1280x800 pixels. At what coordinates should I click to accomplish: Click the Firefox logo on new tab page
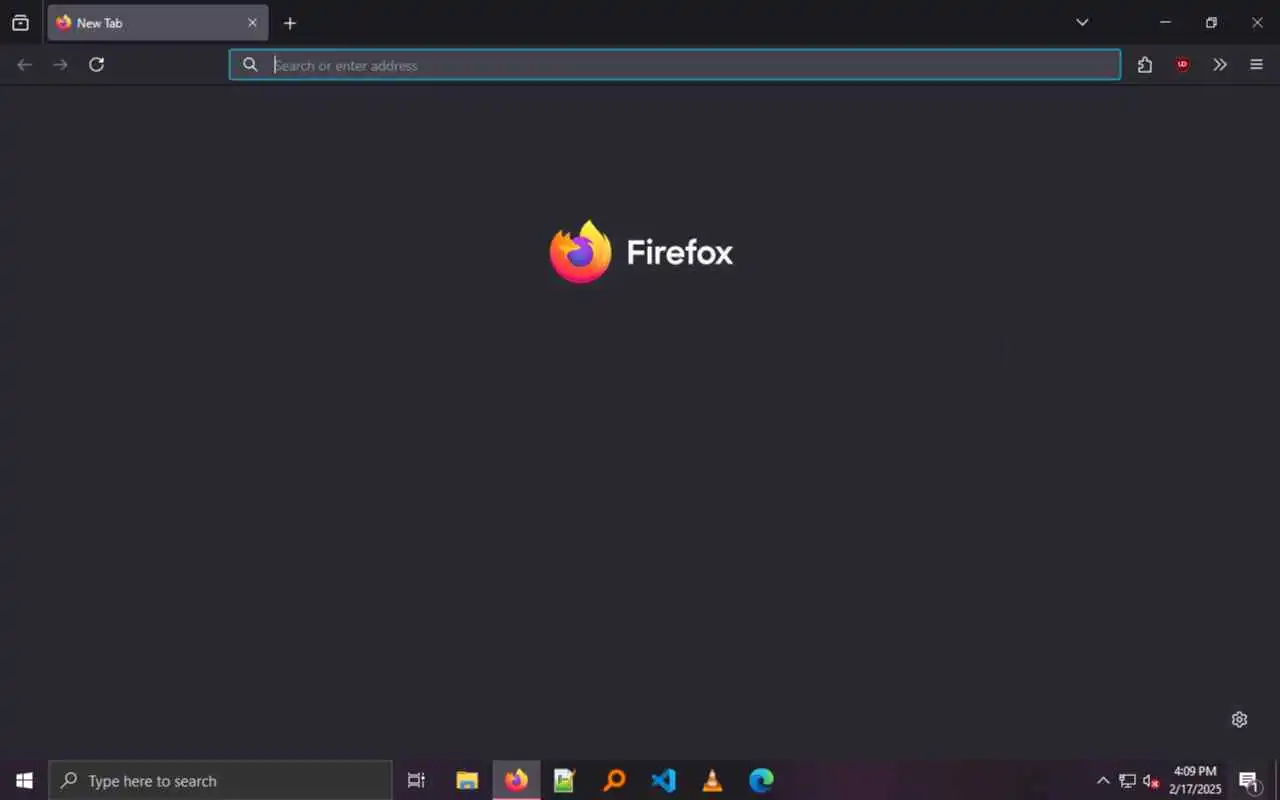pyautogui.click(x=641, y=251)
